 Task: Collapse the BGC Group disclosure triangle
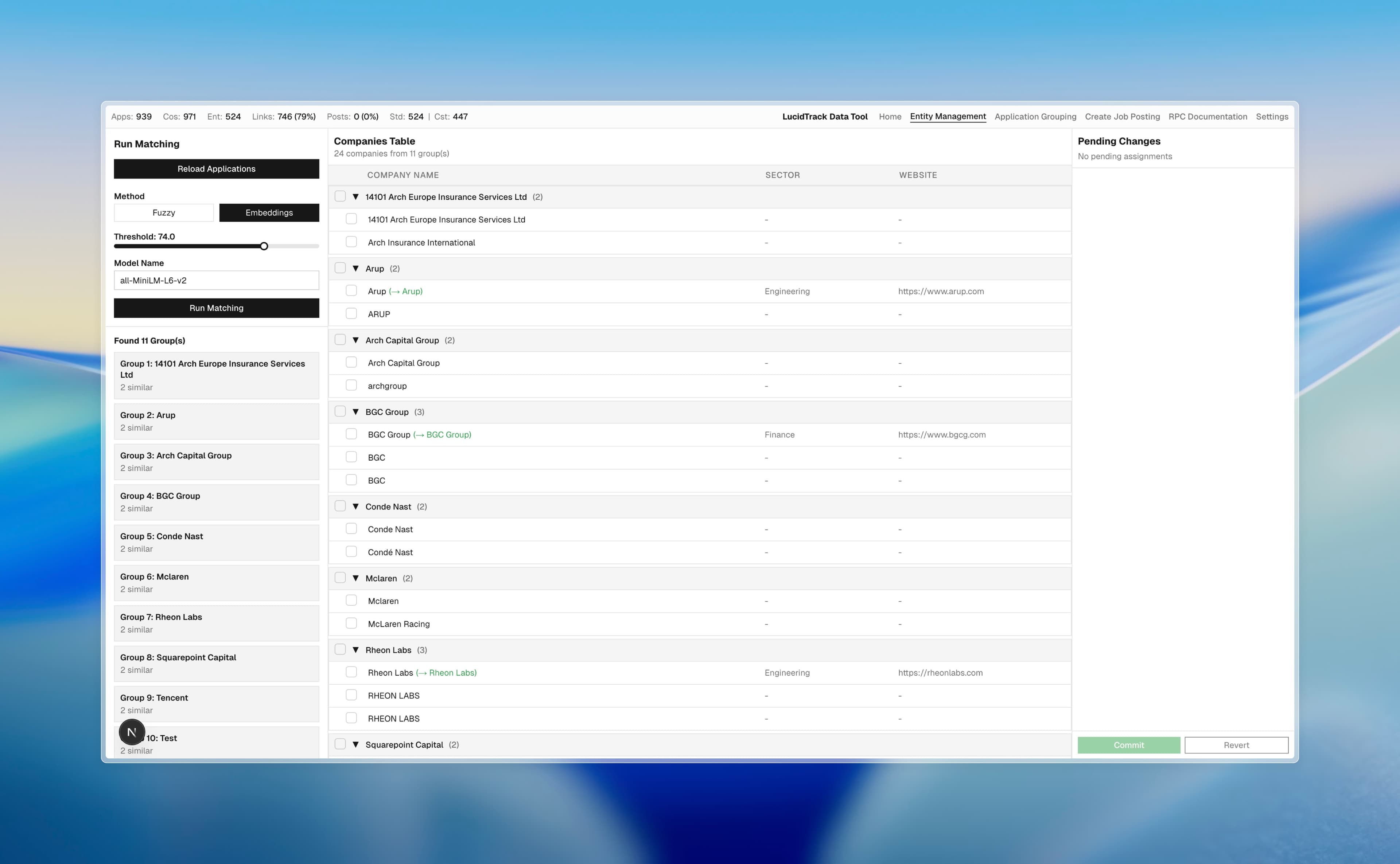pos(355,412)
